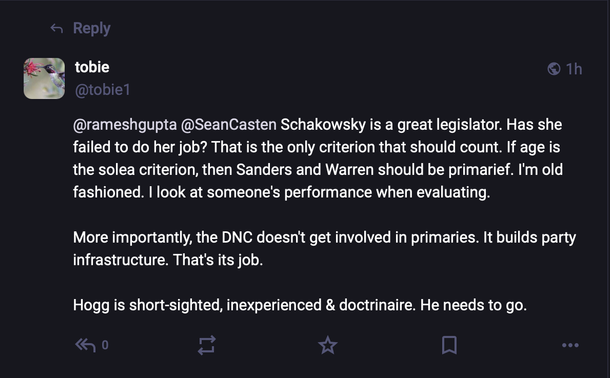Open the tobie display name profile
Image resolution: width=610 pixels, height=378 pixels.
pos(92,67)
